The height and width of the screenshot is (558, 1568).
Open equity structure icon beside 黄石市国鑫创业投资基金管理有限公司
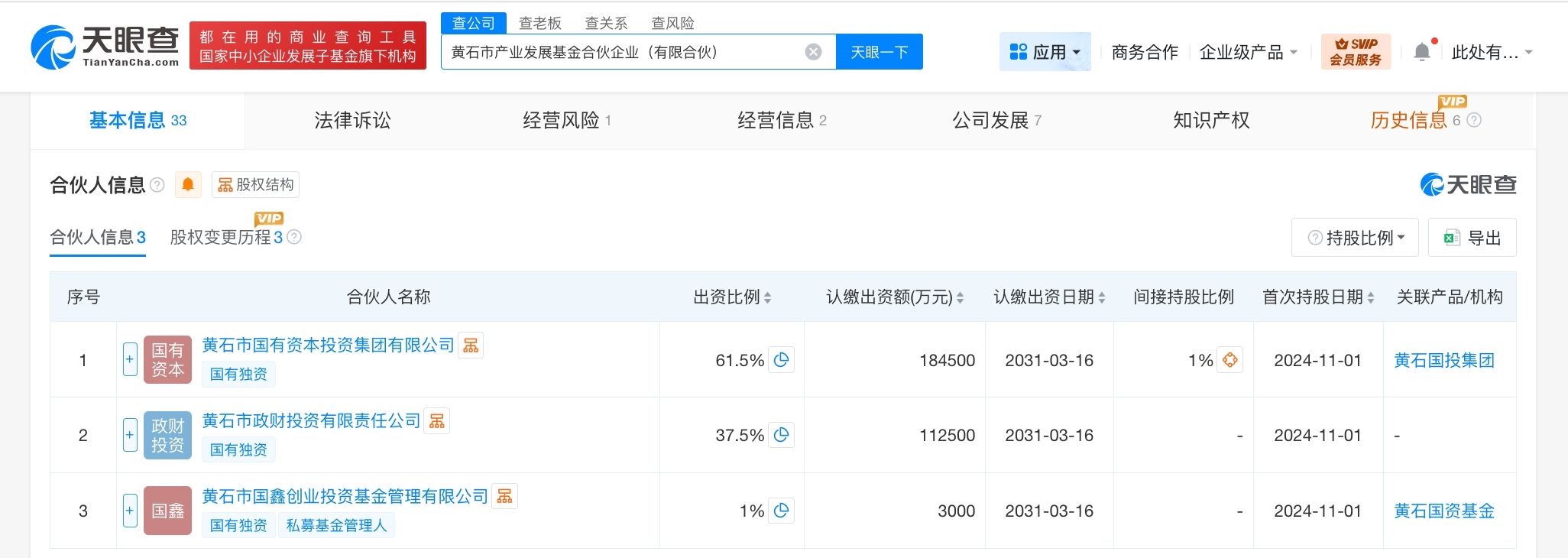click(504, 497)
